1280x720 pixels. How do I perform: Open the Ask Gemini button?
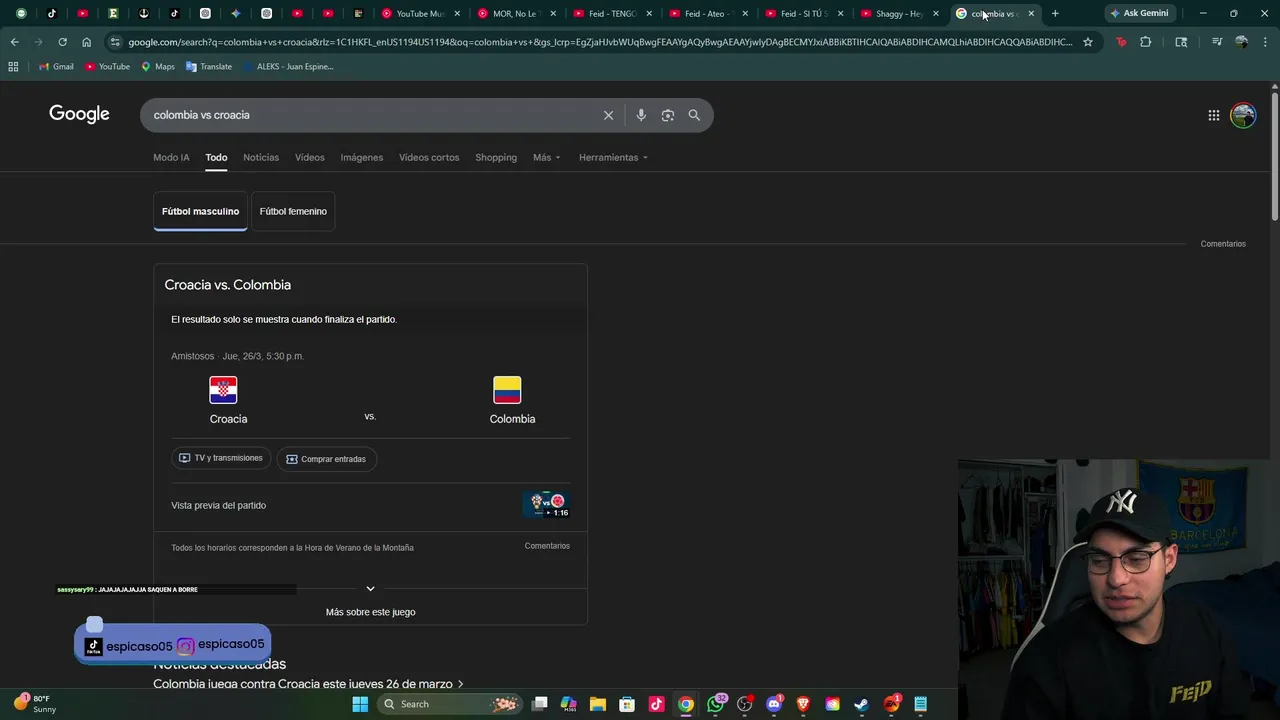pos(1139,13)
